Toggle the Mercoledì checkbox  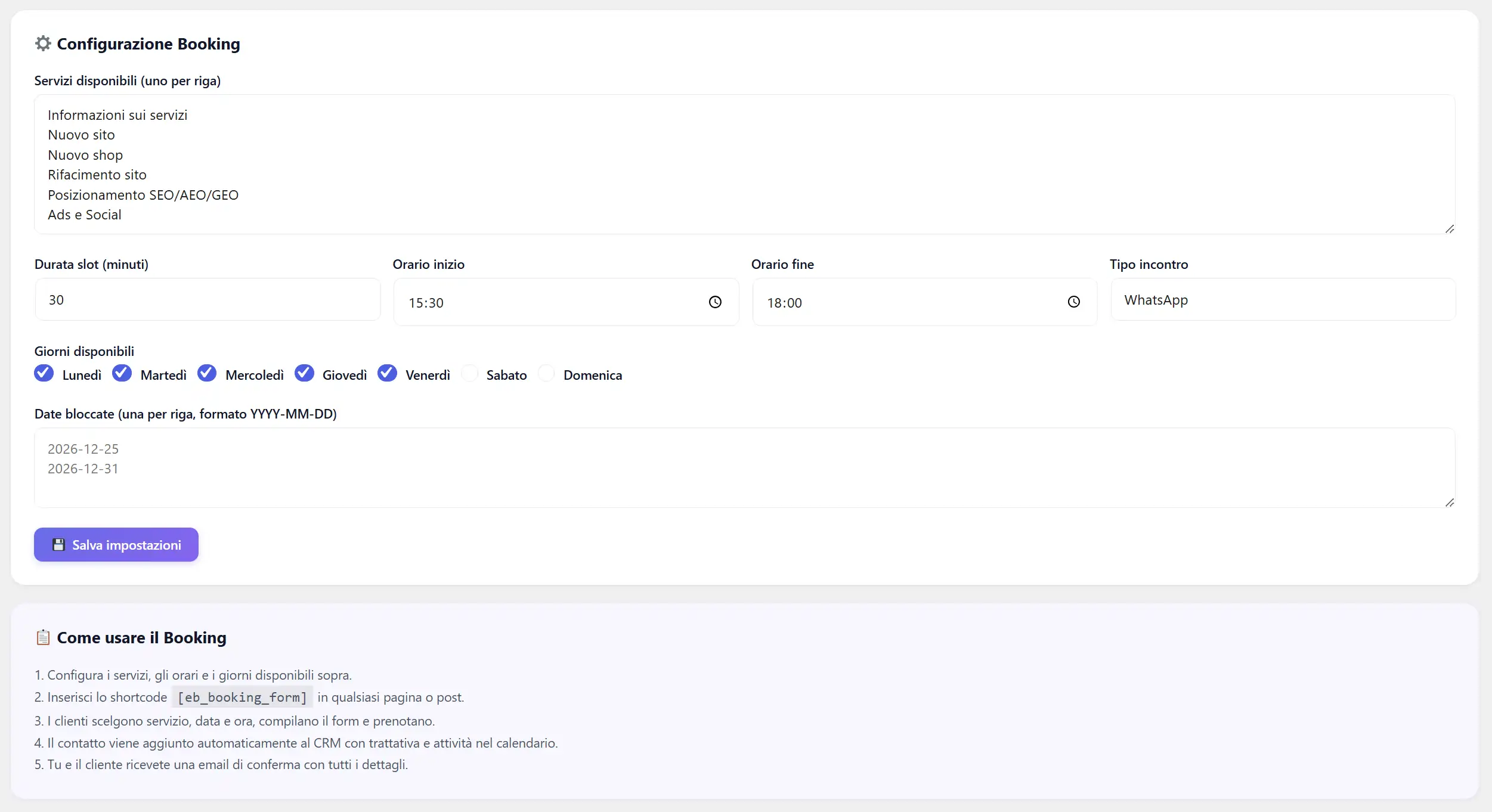click(207, 373)
